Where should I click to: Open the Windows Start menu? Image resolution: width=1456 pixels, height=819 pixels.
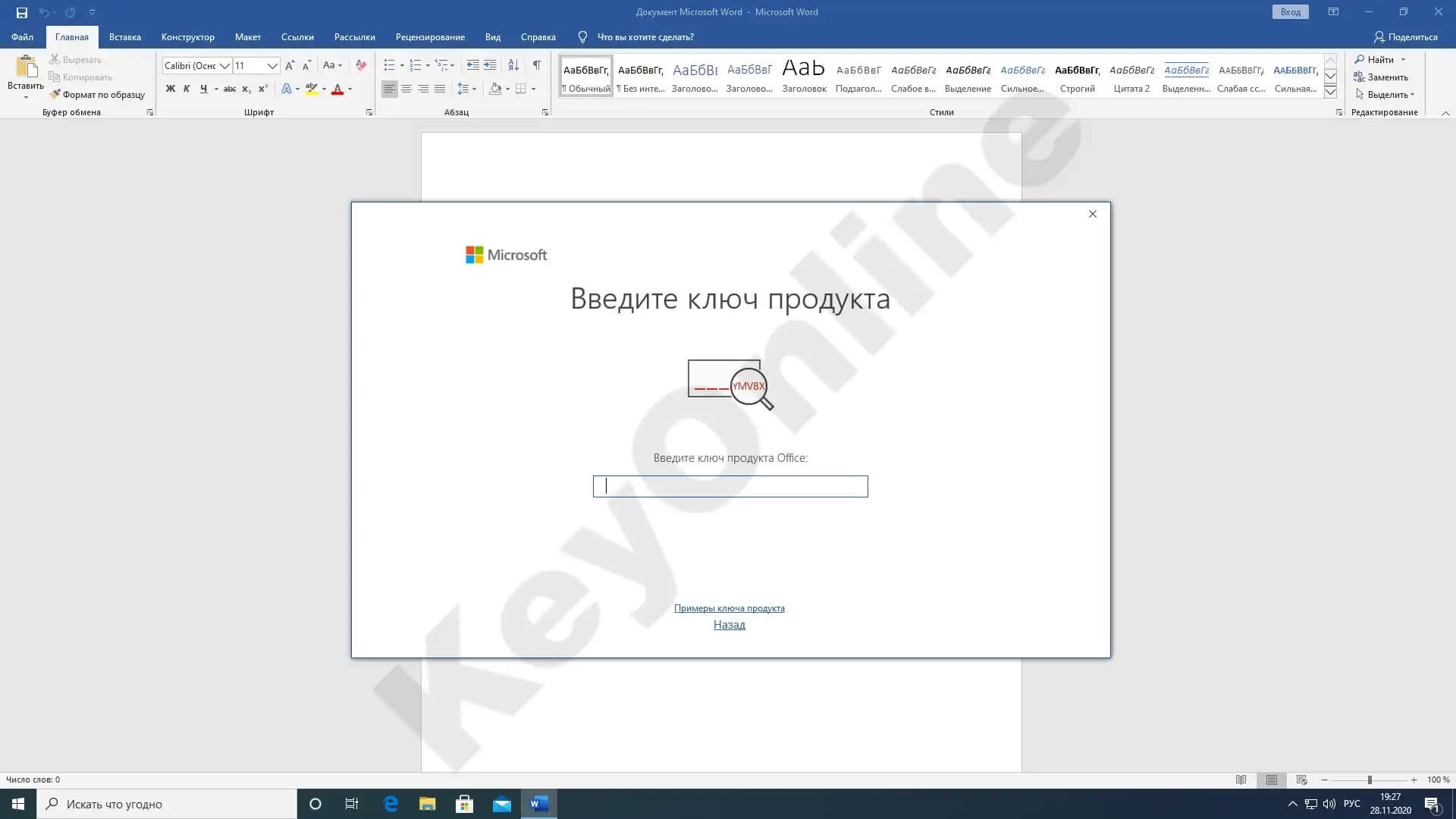(x=18, y=804)
